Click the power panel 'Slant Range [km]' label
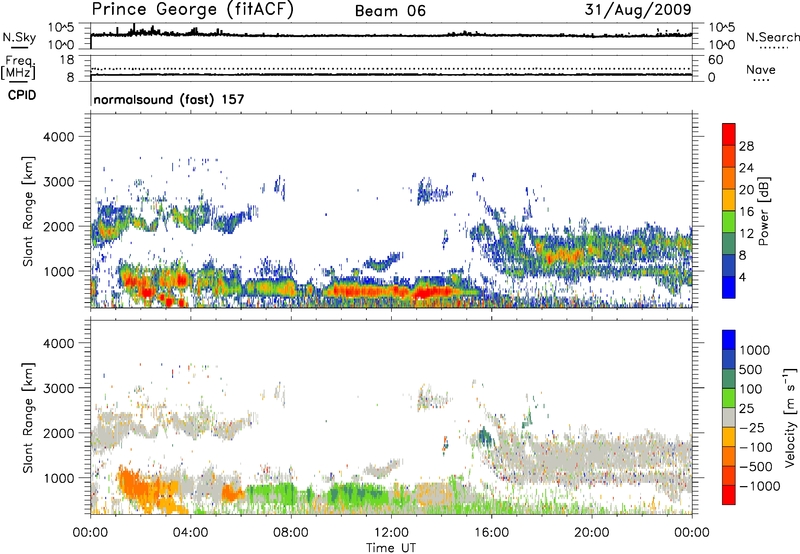 coord(28,211)
